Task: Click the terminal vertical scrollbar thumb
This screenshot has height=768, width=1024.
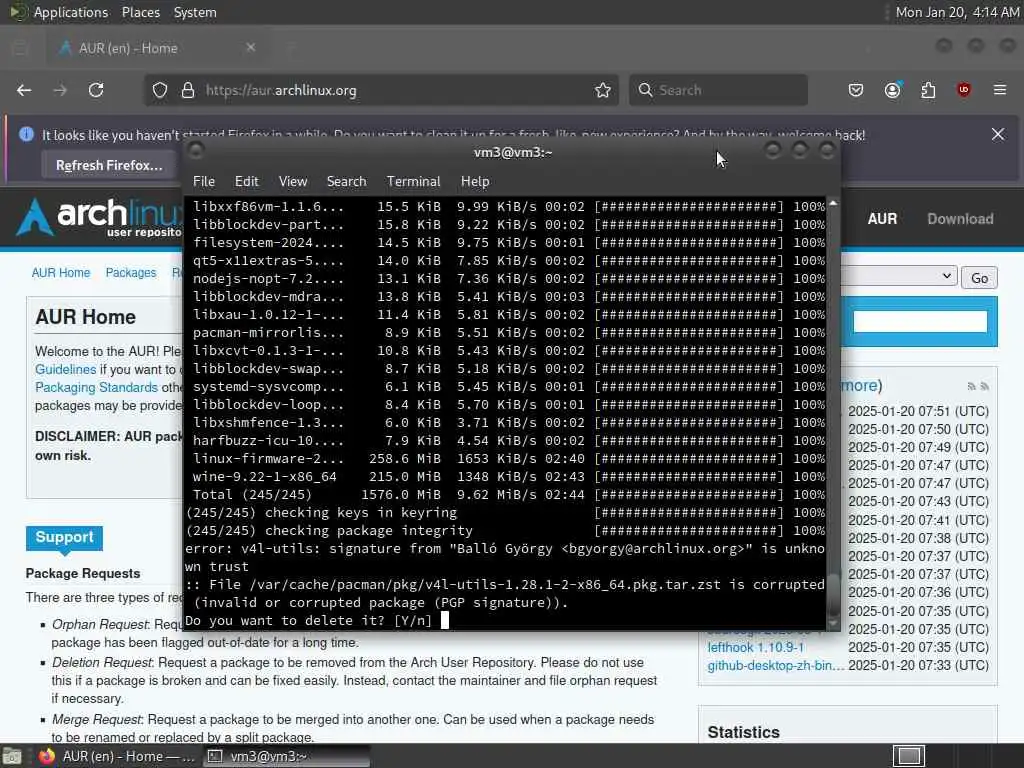Action: point(833,594)
